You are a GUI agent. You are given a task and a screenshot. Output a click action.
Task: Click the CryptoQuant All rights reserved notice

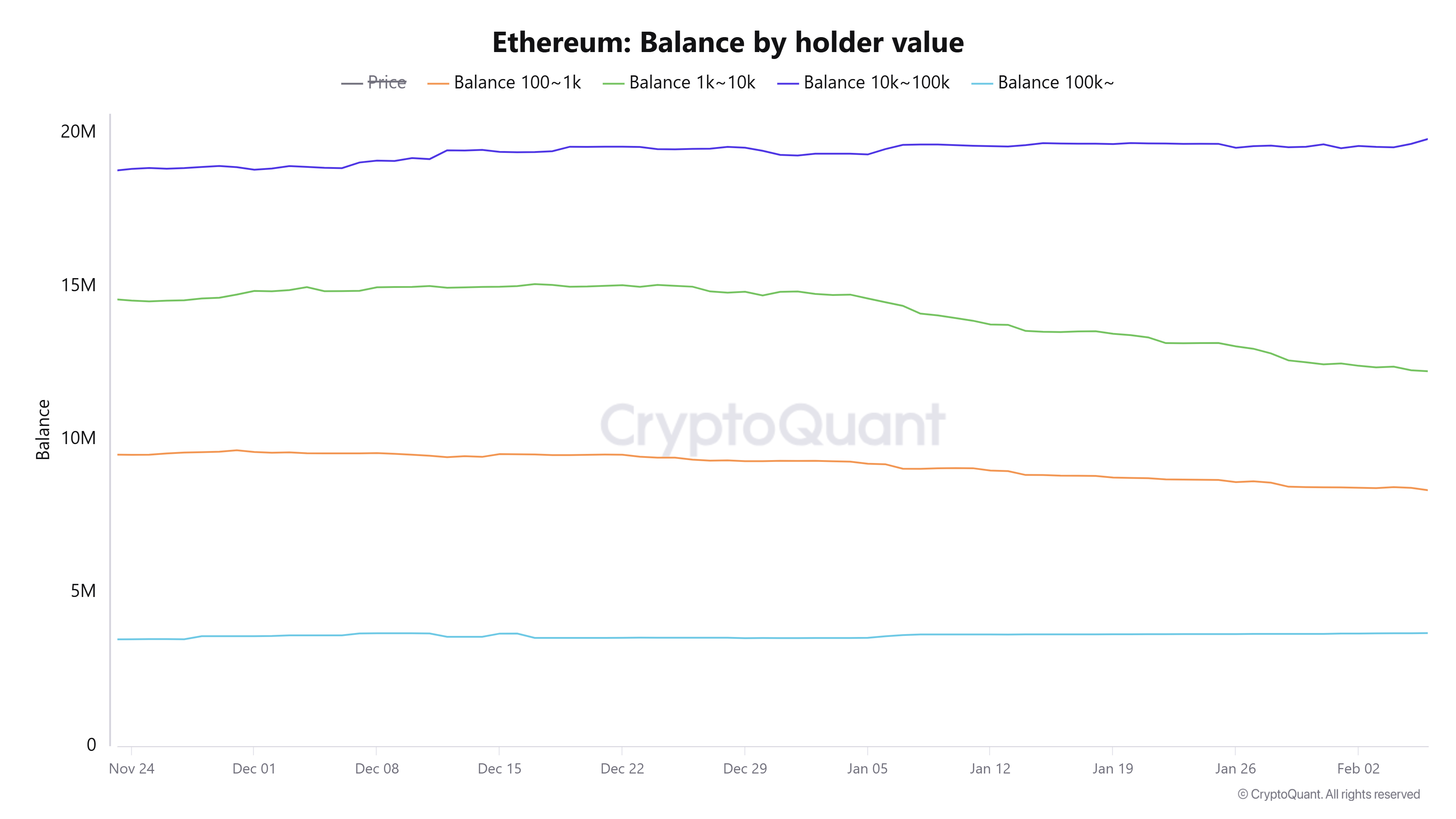(1328, 794)
